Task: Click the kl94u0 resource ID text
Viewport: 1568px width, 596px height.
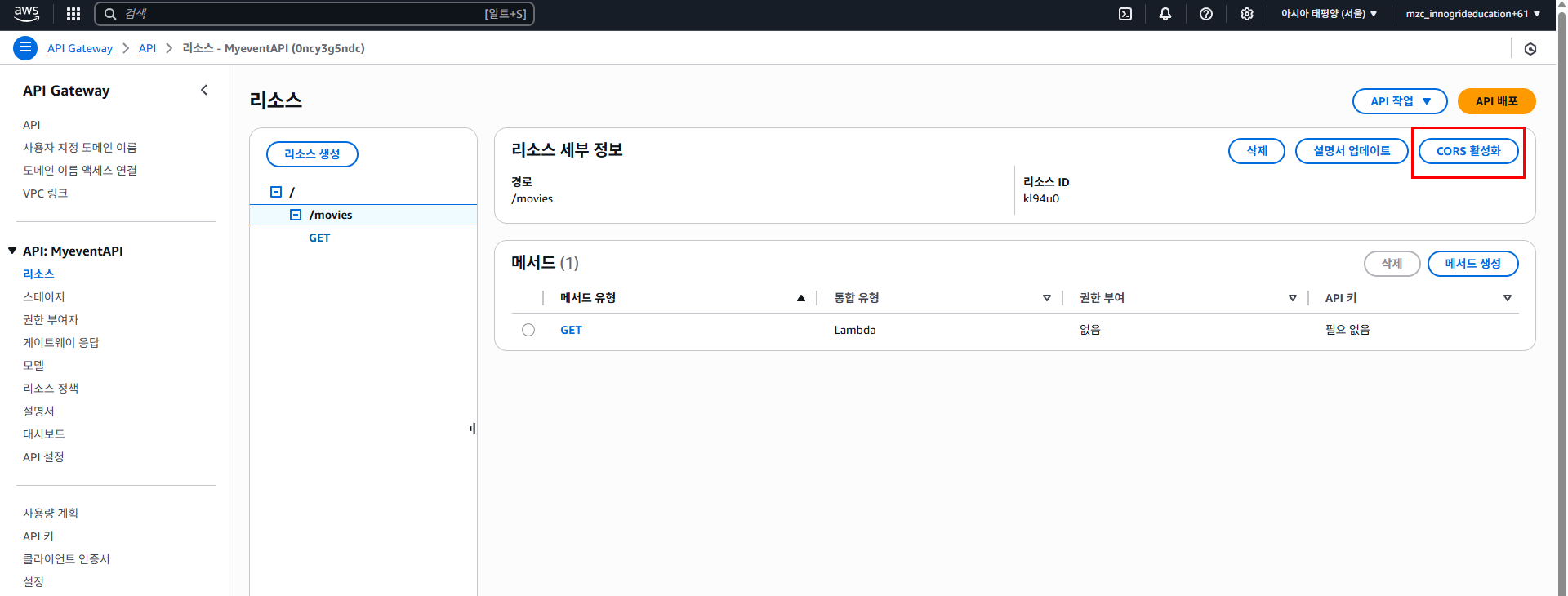Action: tap(1041, 198)
